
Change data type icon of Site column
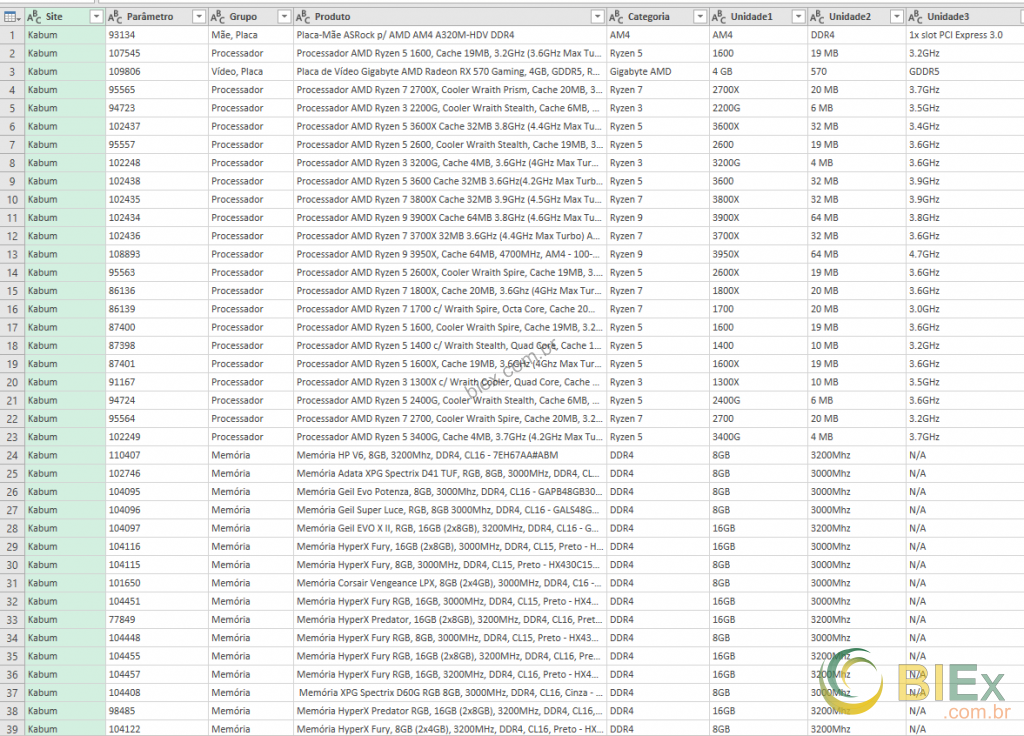[x=34, y=16]
